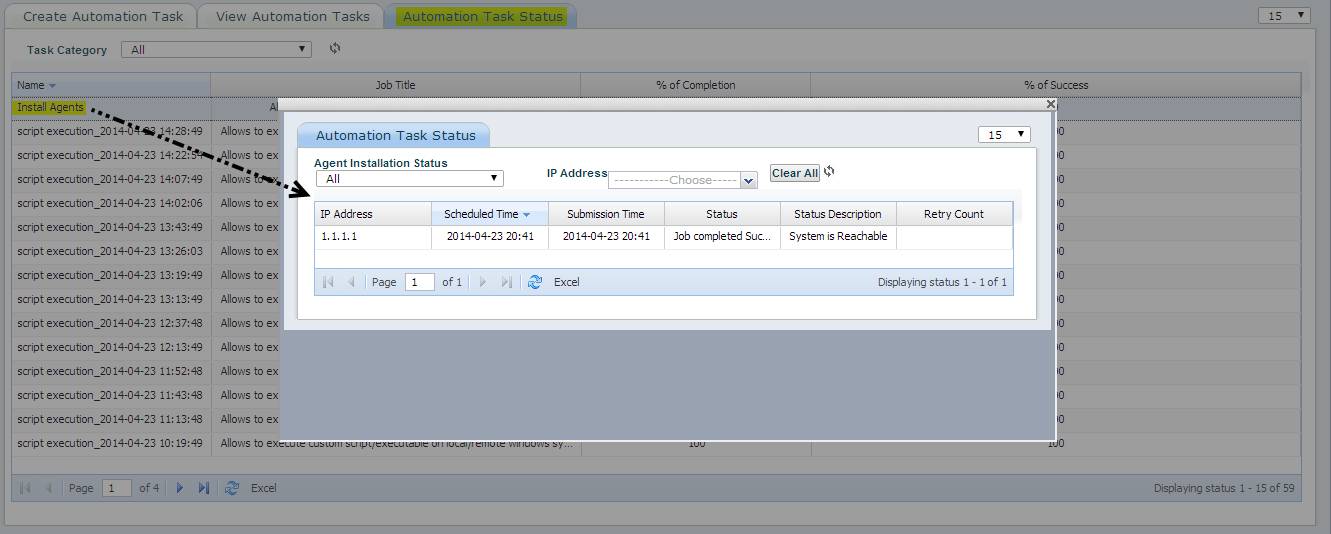The image size is (1331, 534).
Task: Sort by Job Title column header
Action: tap(395, 85)
